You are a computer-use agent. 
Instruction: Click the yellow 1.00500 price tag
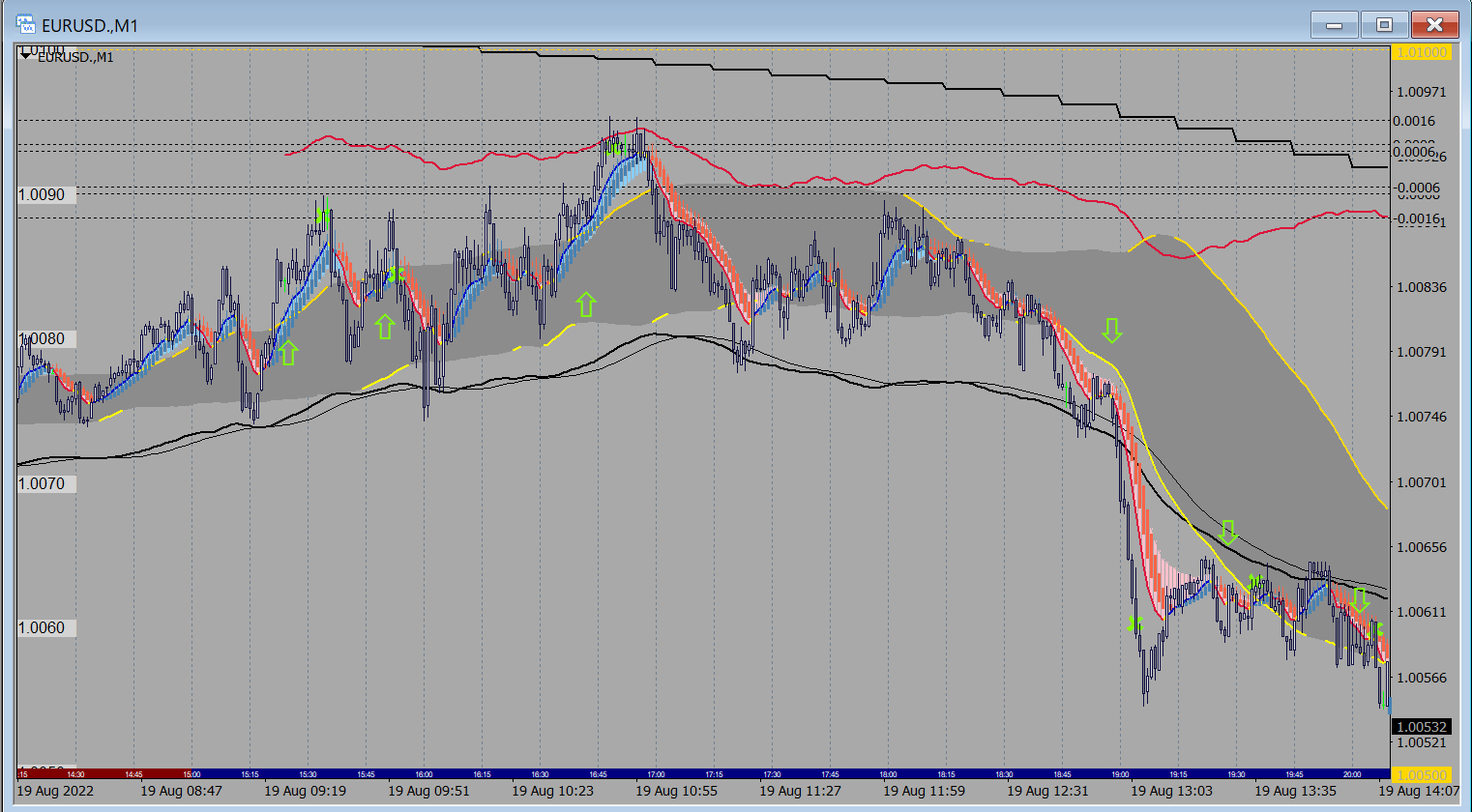click(x=1421, y=775)
